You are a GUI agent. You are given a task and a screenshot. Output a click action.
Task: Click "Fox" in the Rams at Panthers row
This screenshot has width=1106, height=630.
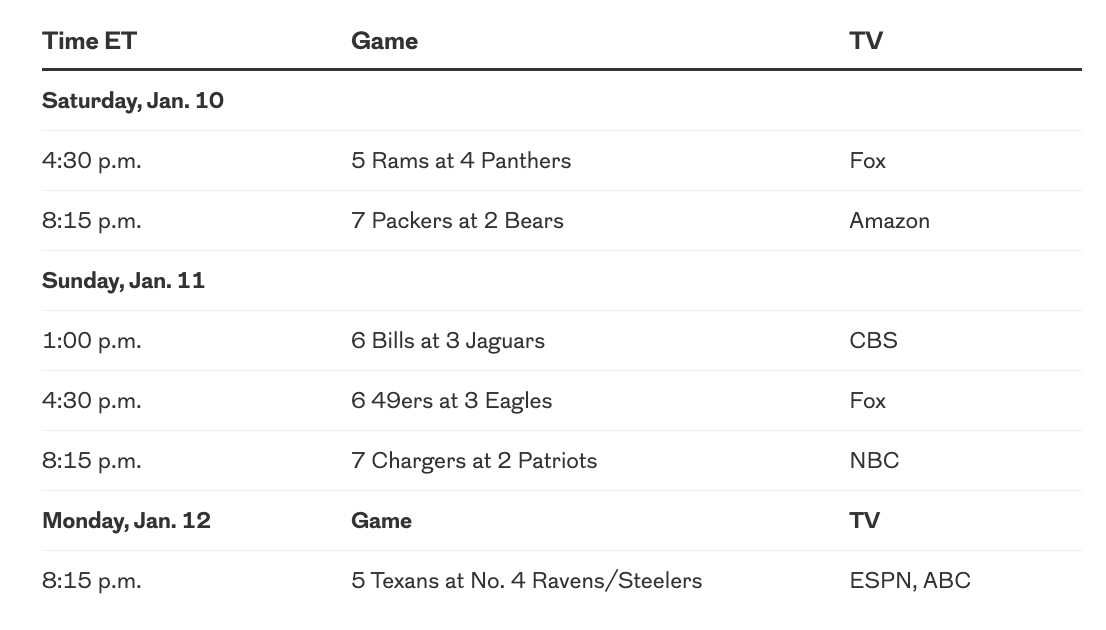tap(867, 161)
